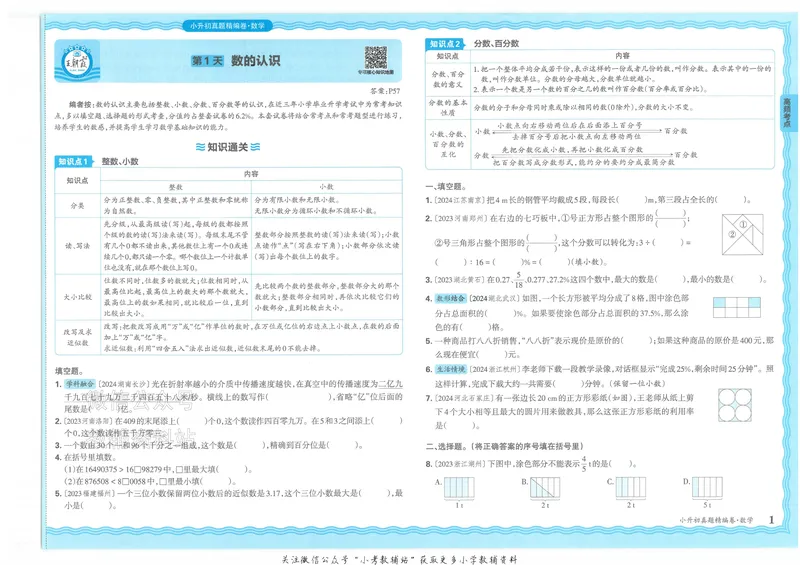Click the blank box in 16□98279
This screenshot has height=565, width=800.
coord(137,469)
